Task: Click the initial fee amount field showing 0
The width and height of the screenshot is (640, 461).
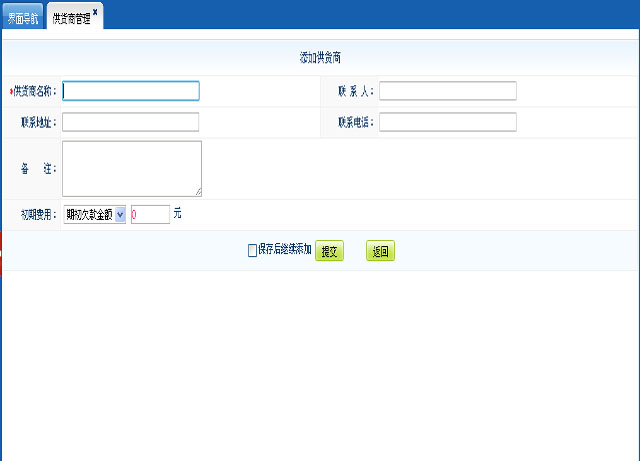Action: [x=150, y=214]
